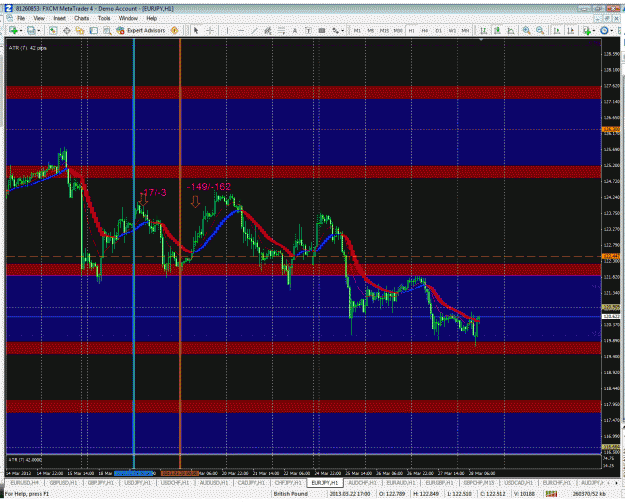Screen dimensions: 625x502
Task: Click the Zoom Out magnifier icon
Action: coord(540,30)
